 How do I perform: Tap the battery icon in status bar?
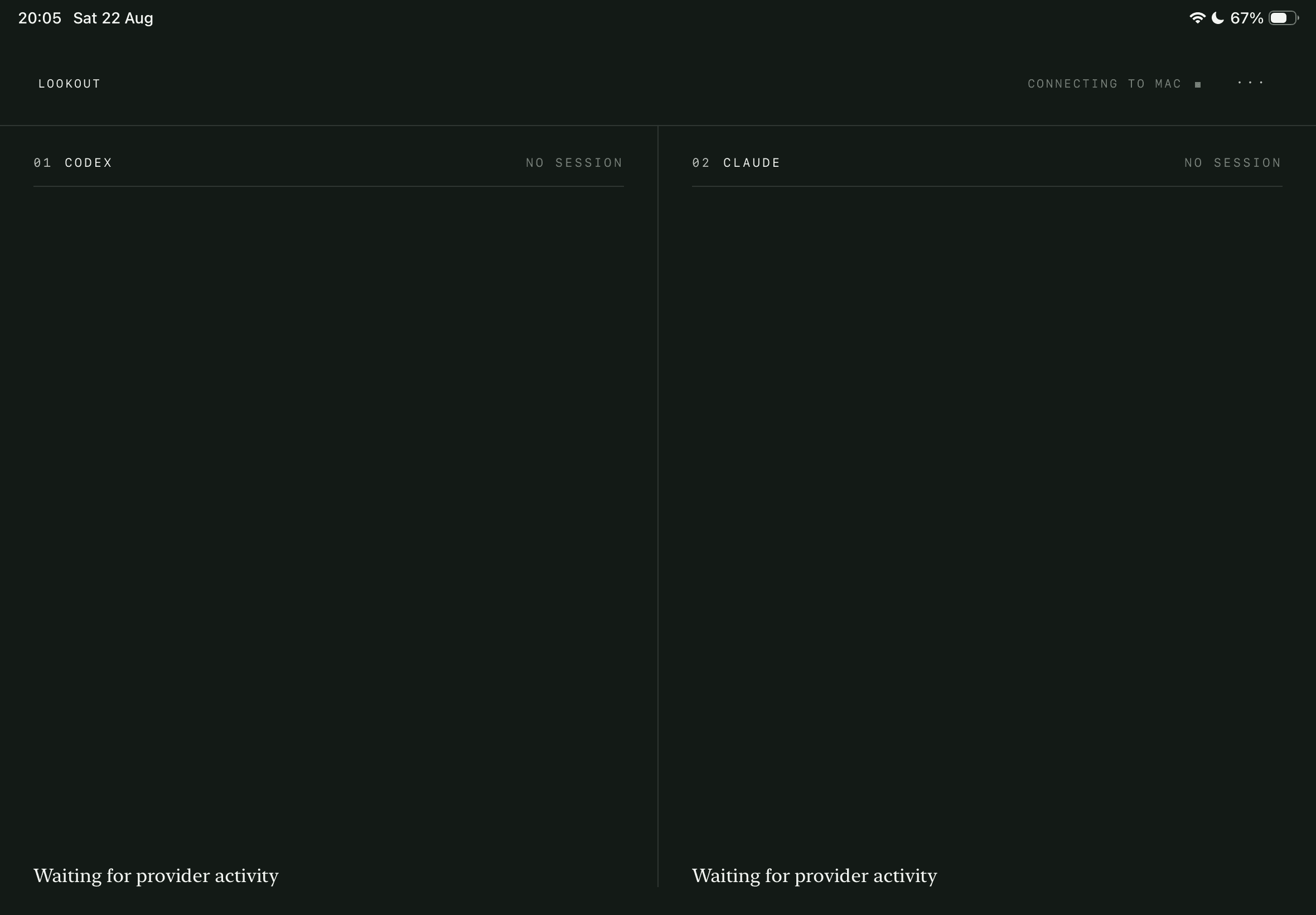point(1283,18)
